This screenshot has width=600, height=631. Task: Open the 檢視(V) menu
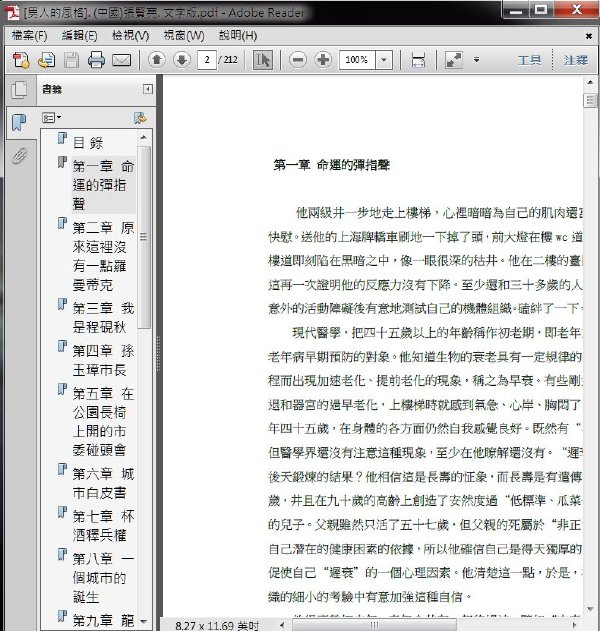click(130, 36)
